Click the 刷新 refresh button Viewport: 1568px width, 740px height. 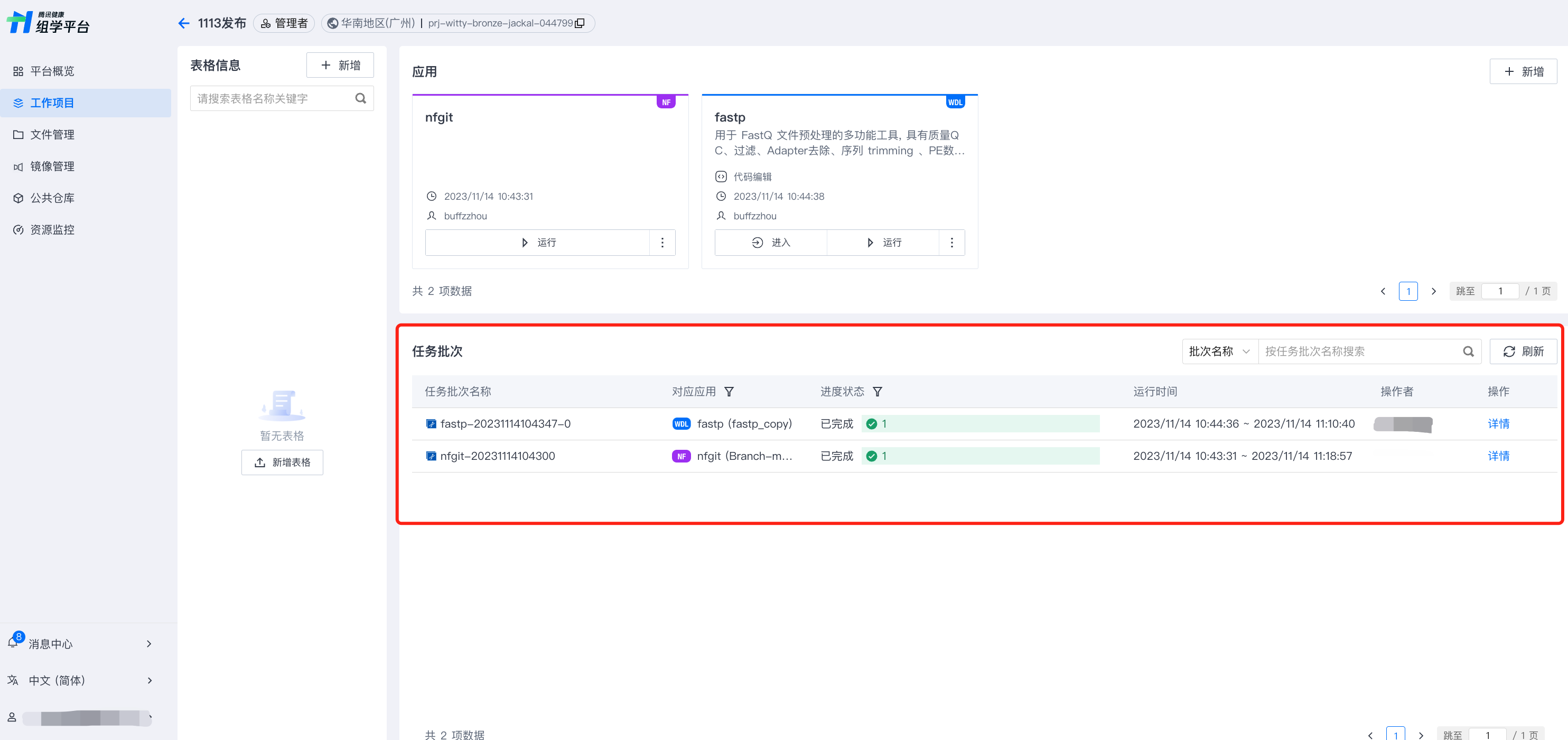click(1523, 351)
